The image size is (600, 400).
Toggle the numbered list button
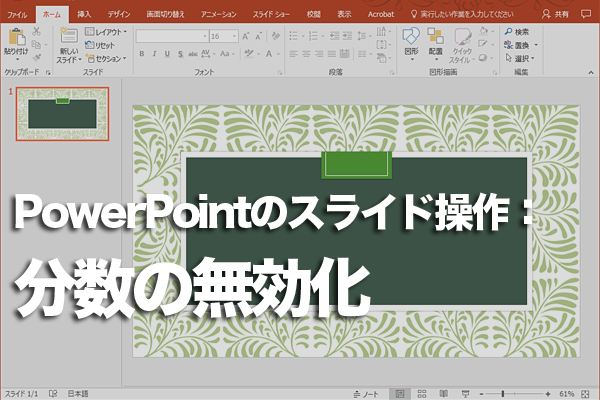pos(313,36)
